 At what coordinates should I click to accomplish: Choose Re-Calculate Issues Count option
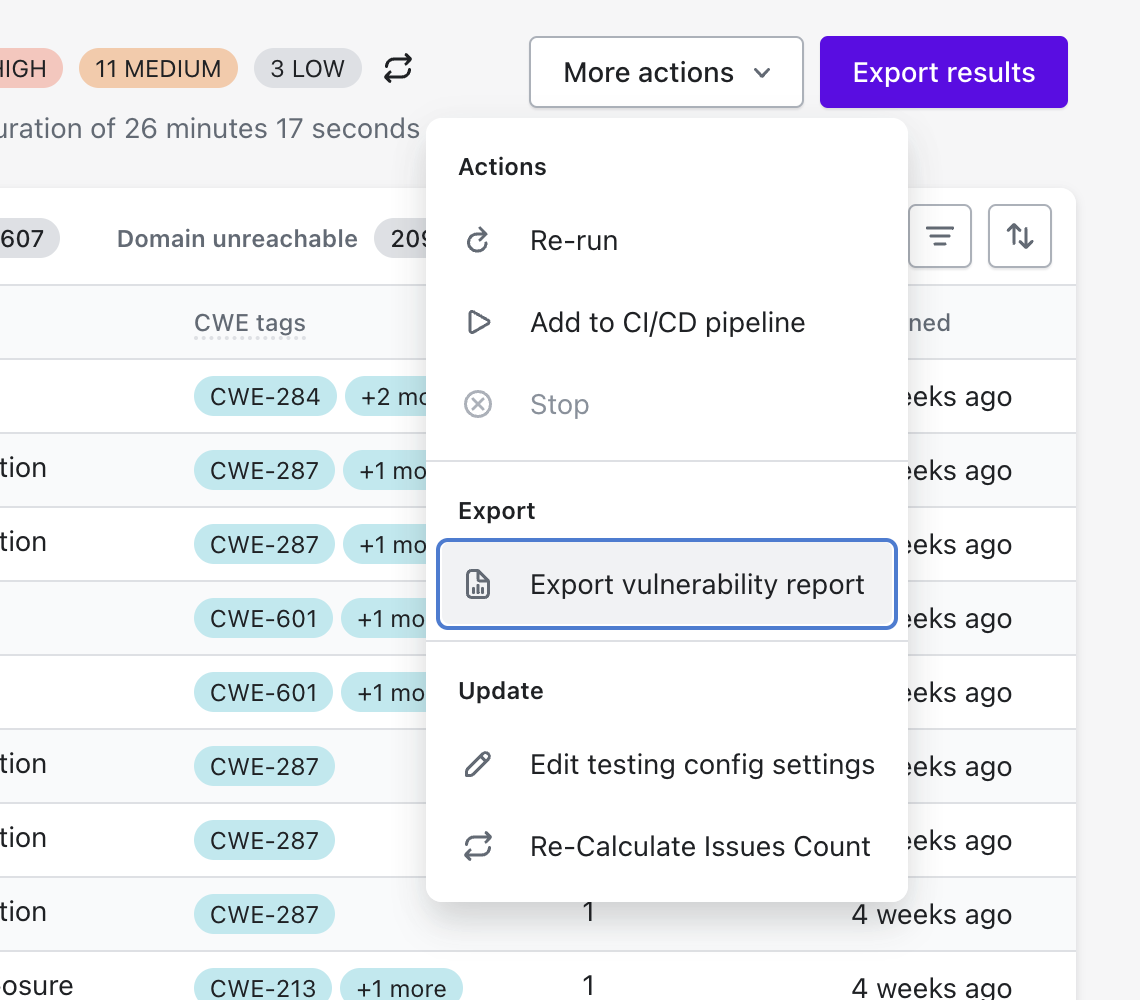[700, 847]
